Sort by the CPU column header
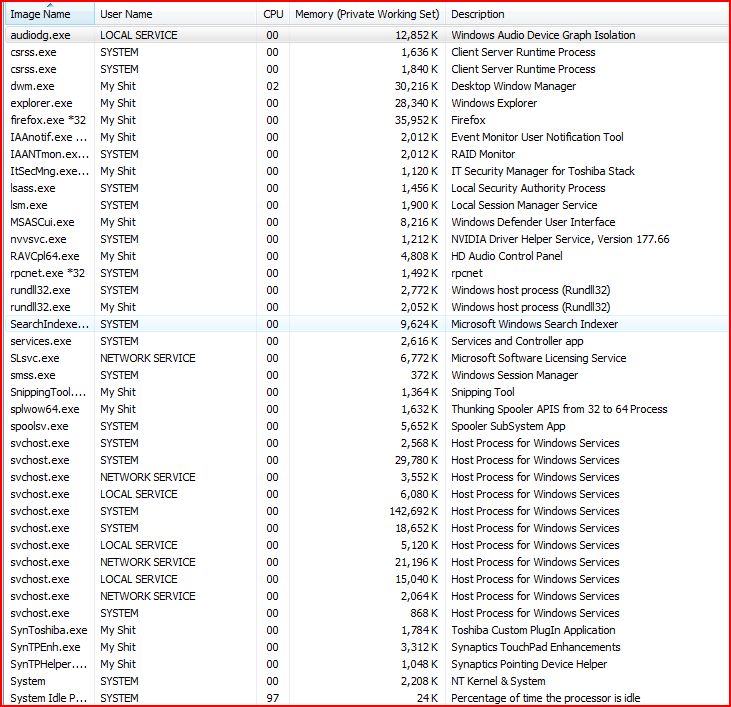Image resolution: width=731 pixels, height=707 pixels. 273,14
